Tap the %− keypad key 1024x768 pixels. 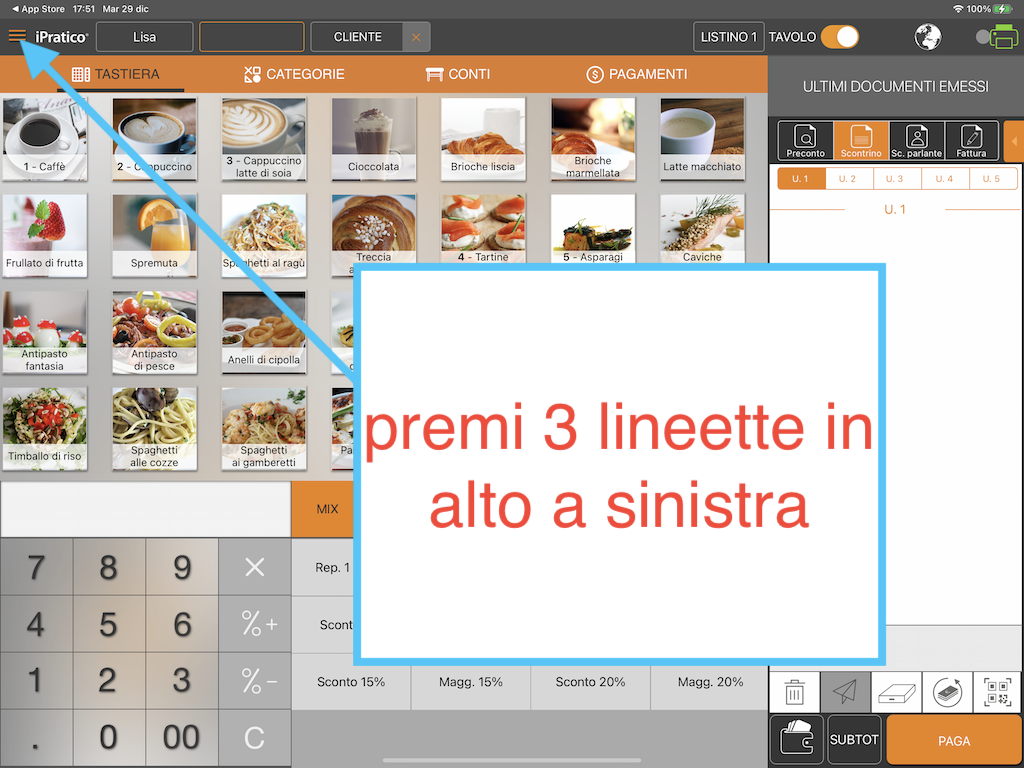[x=254, y=681]
